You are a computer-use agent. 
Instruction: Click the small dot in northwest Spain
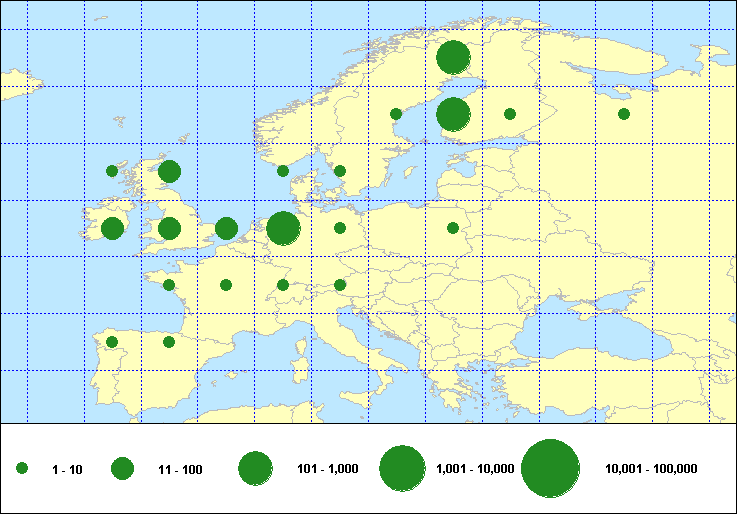pos(112,342)
